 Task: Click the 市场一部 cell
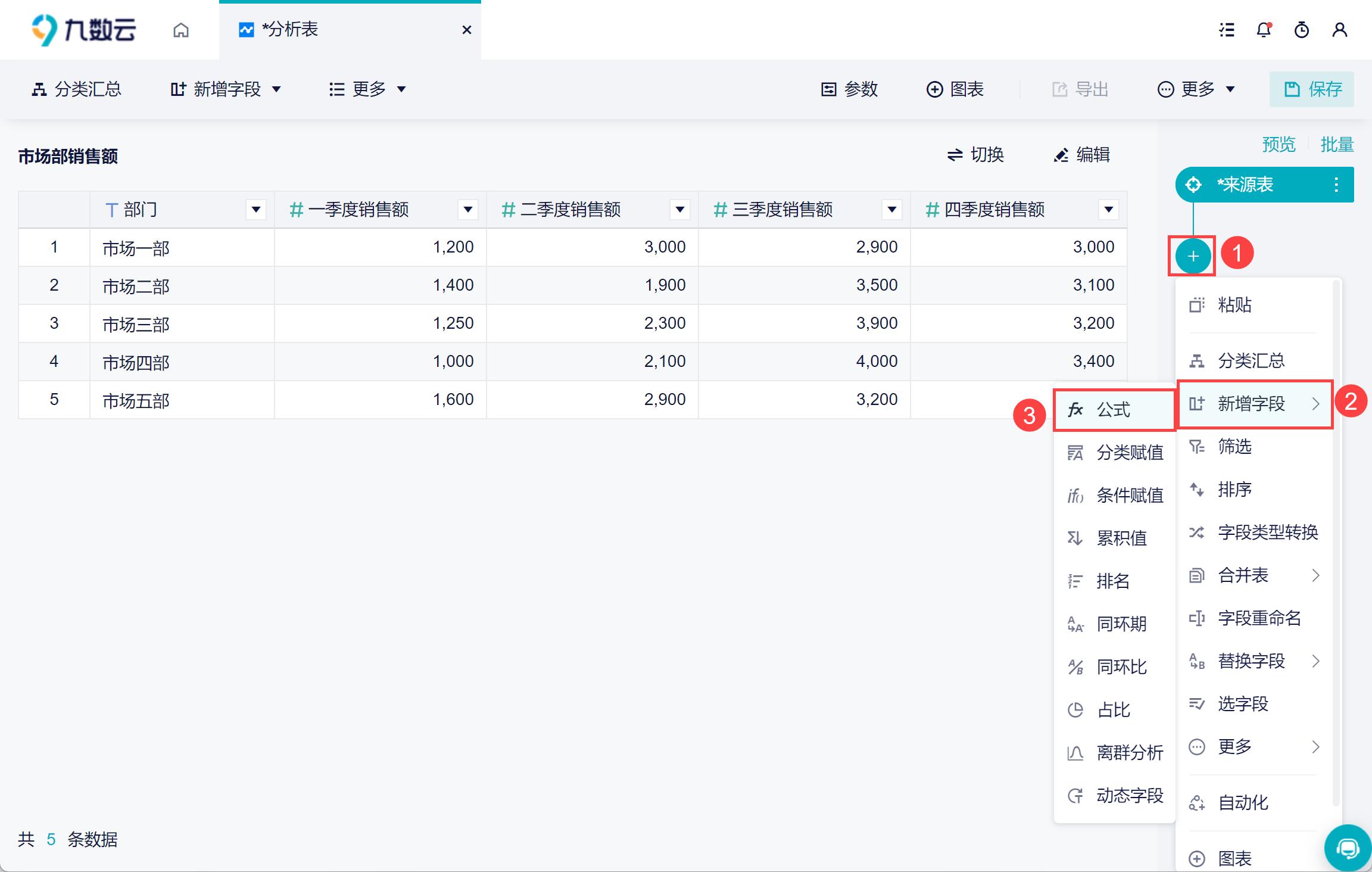[x=182, y=247]
